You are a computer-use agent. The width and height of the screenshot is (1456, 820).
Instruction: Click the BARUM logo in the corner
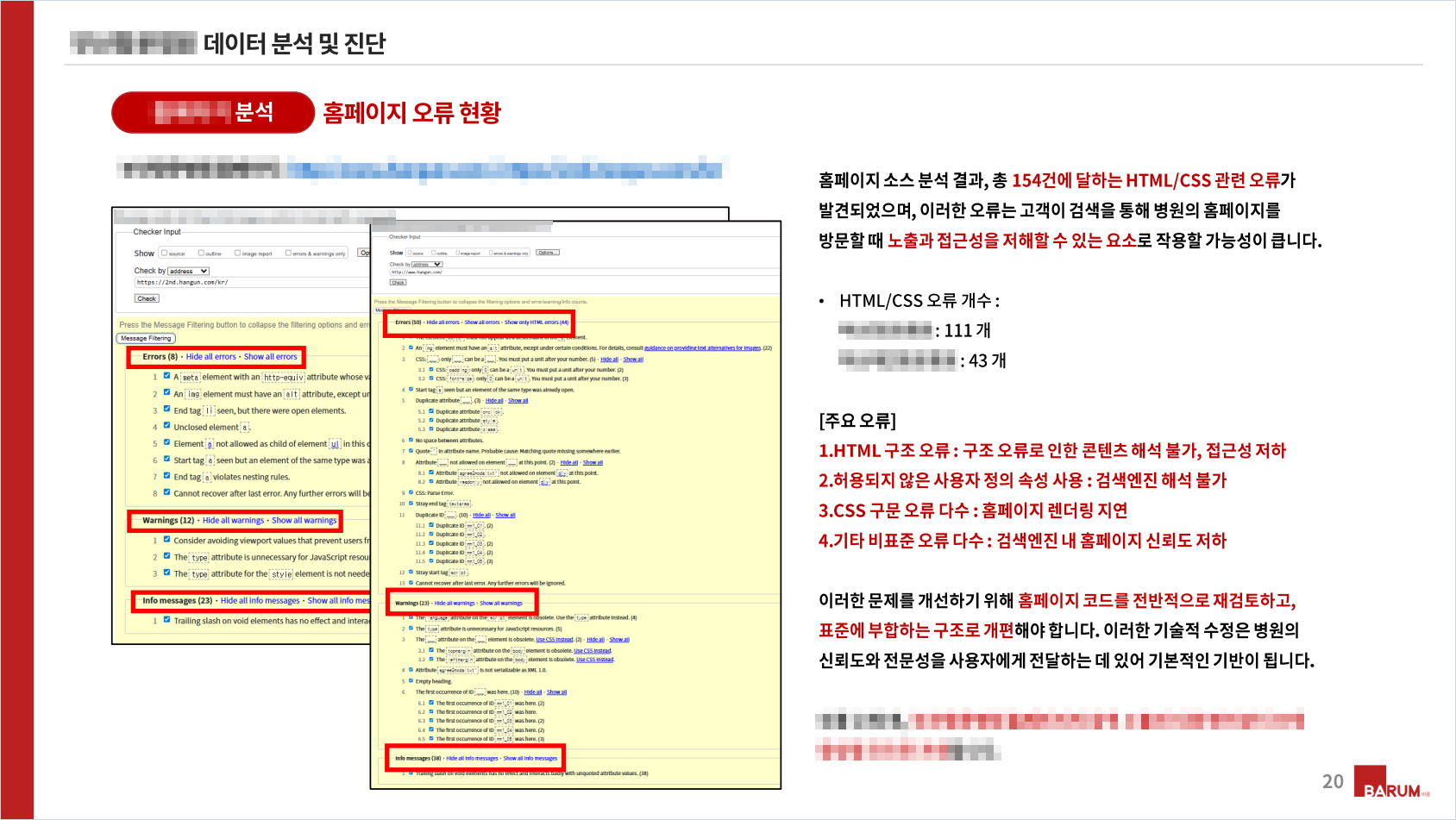(x=1390, y=783)
